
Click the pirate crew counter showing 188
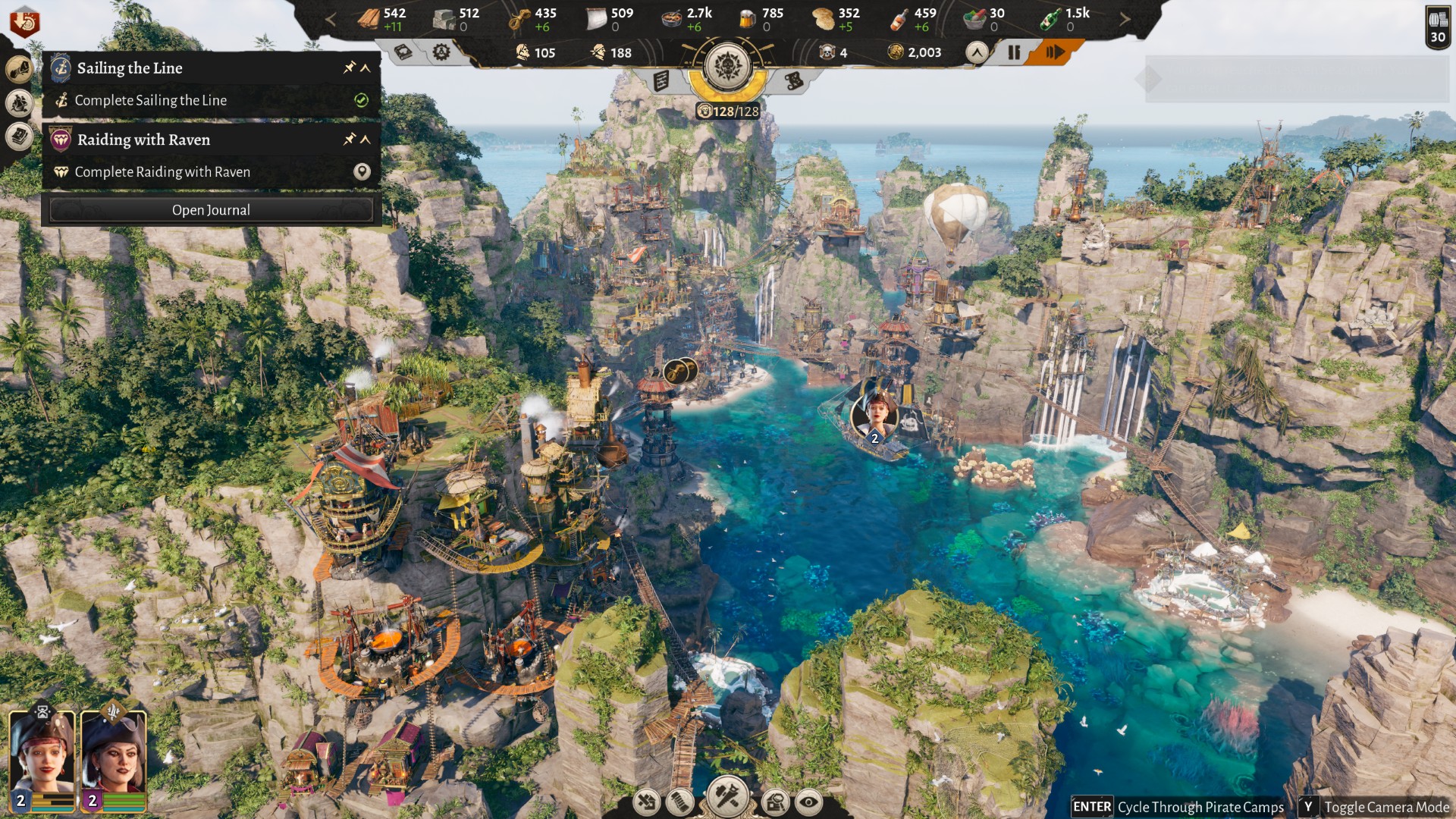pyautogui.click(x=611, y=52)
